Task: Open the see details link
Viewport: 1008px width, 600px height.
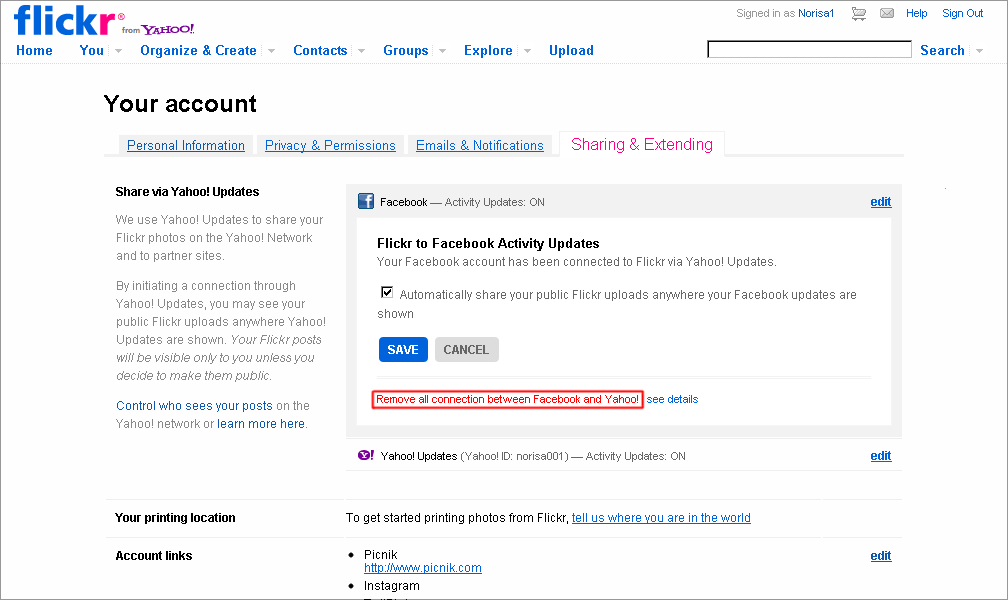Action: point(672,399)
